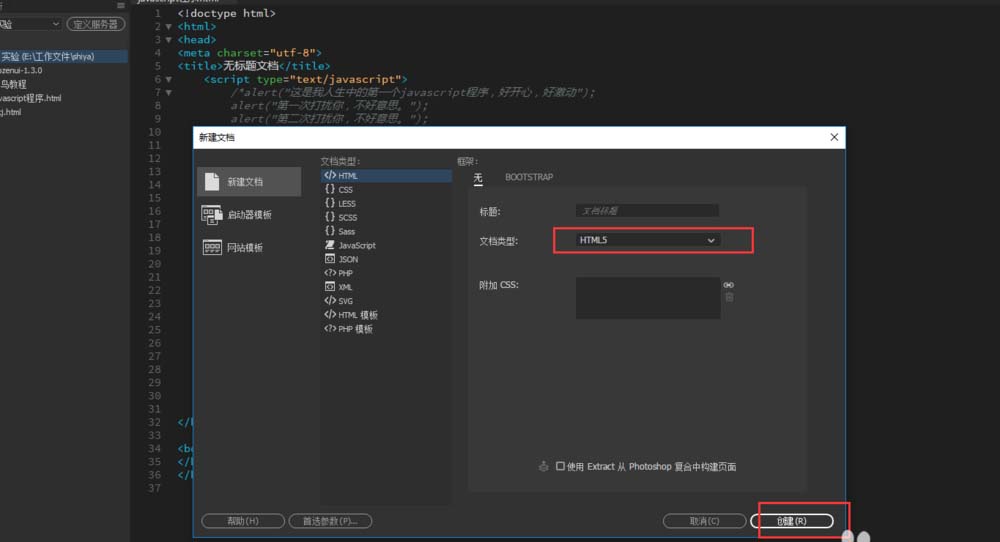This screenshot has height=542, width=1000.
Task: Enable the Extract from Photoshop checkbox
Action: (560, 467)
